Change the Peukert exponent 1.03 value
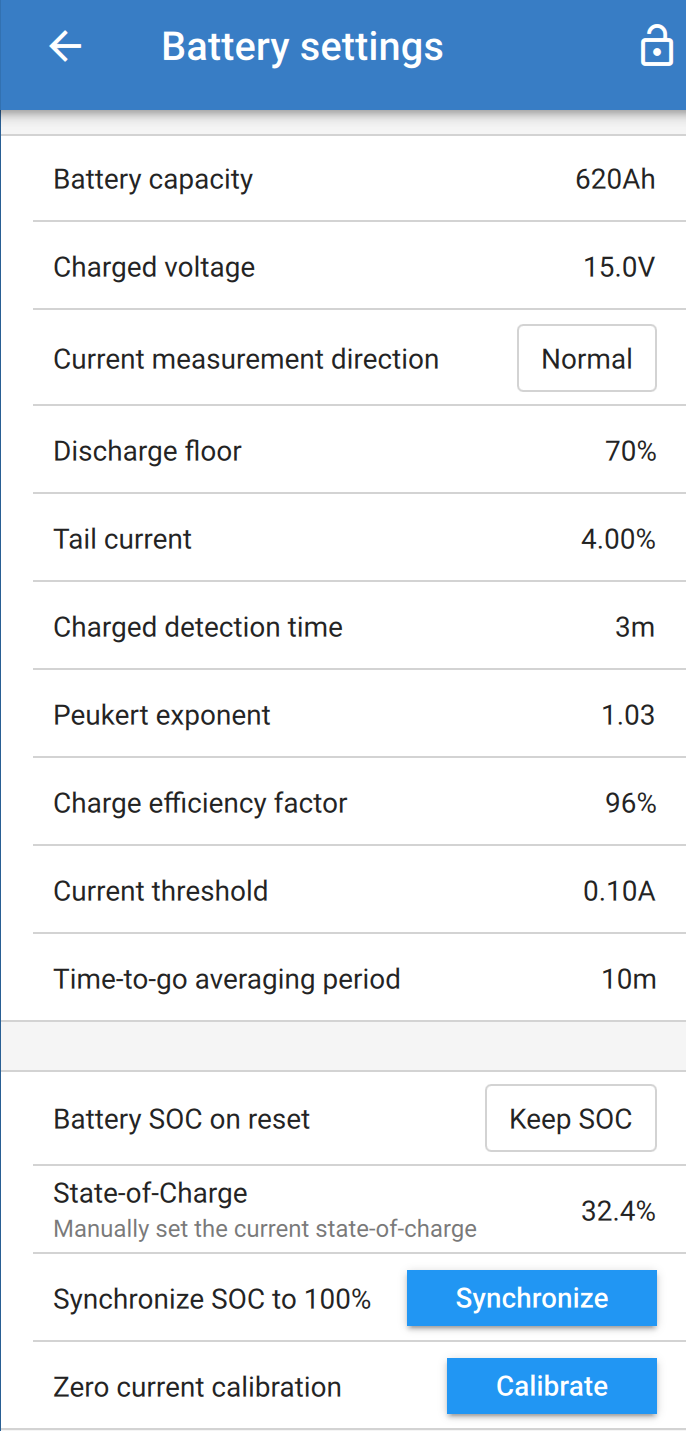Image resolution: width=686 pixels, height=1431 pixels. pos(629,715)
